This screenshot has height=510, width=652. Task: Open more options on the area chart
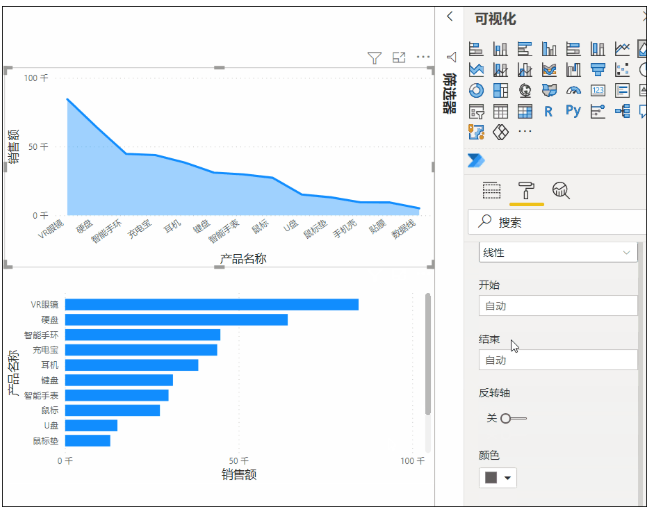click(x=423, y=57)
